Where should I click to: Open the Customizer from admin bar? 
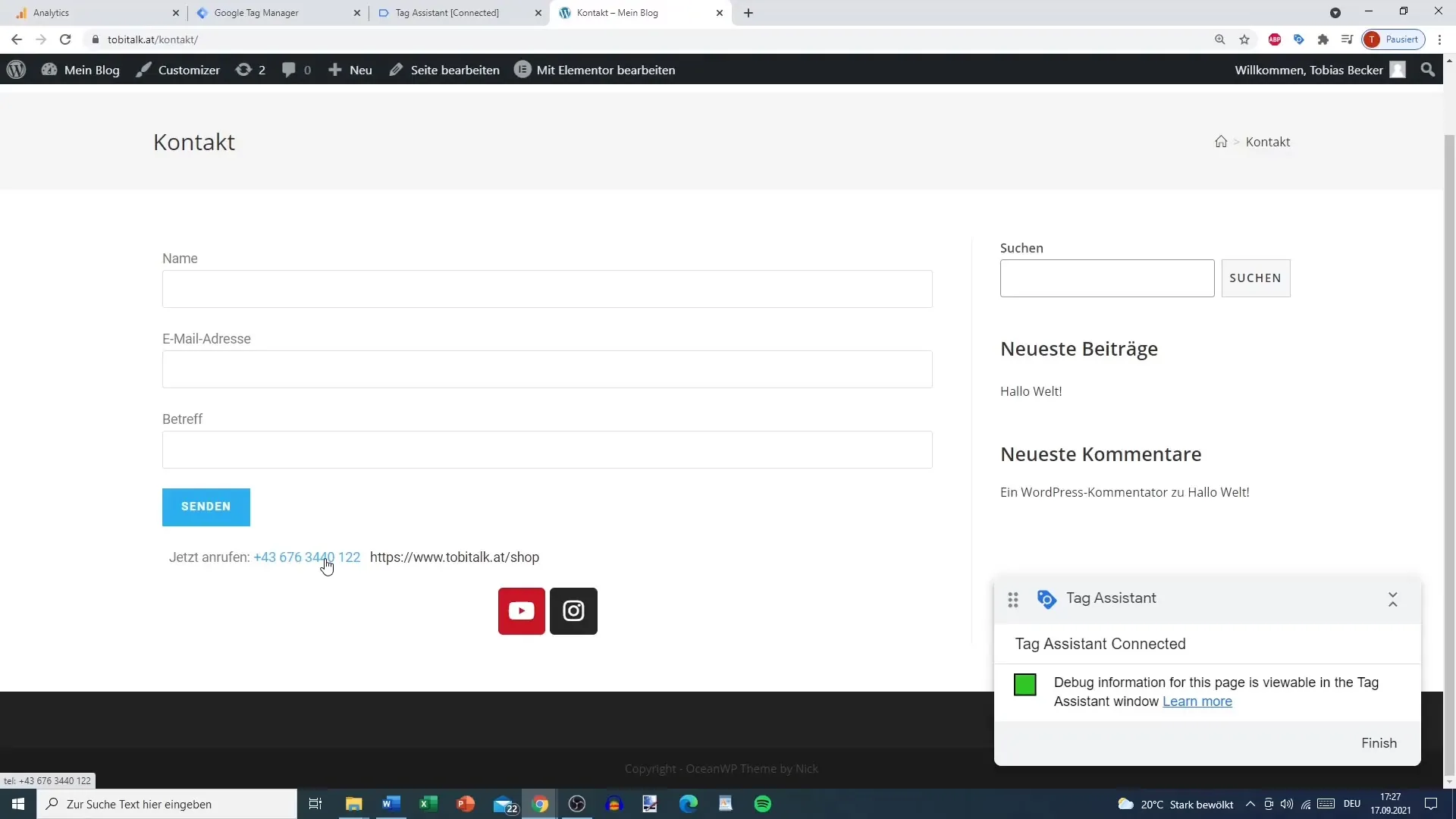click(x=177, y=70)
